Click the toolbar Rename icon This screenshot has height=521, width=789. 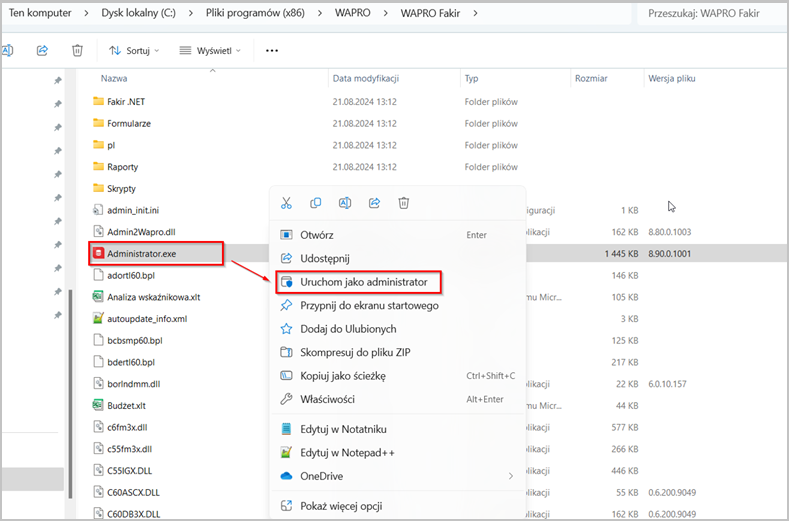7,50
